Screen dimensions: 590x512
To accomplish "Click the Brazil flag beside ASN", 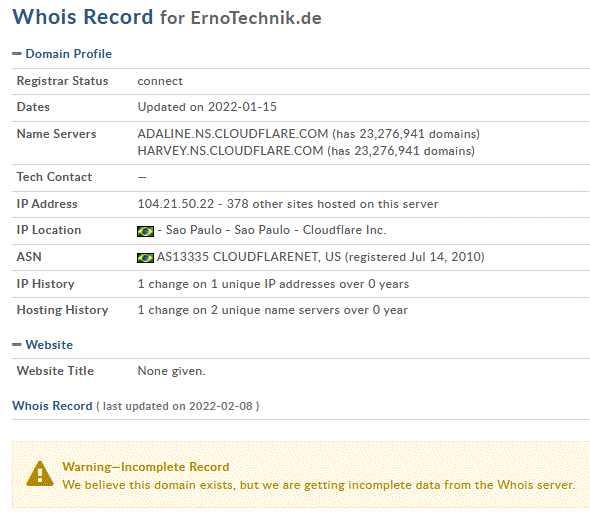I will tap(145, 258).
